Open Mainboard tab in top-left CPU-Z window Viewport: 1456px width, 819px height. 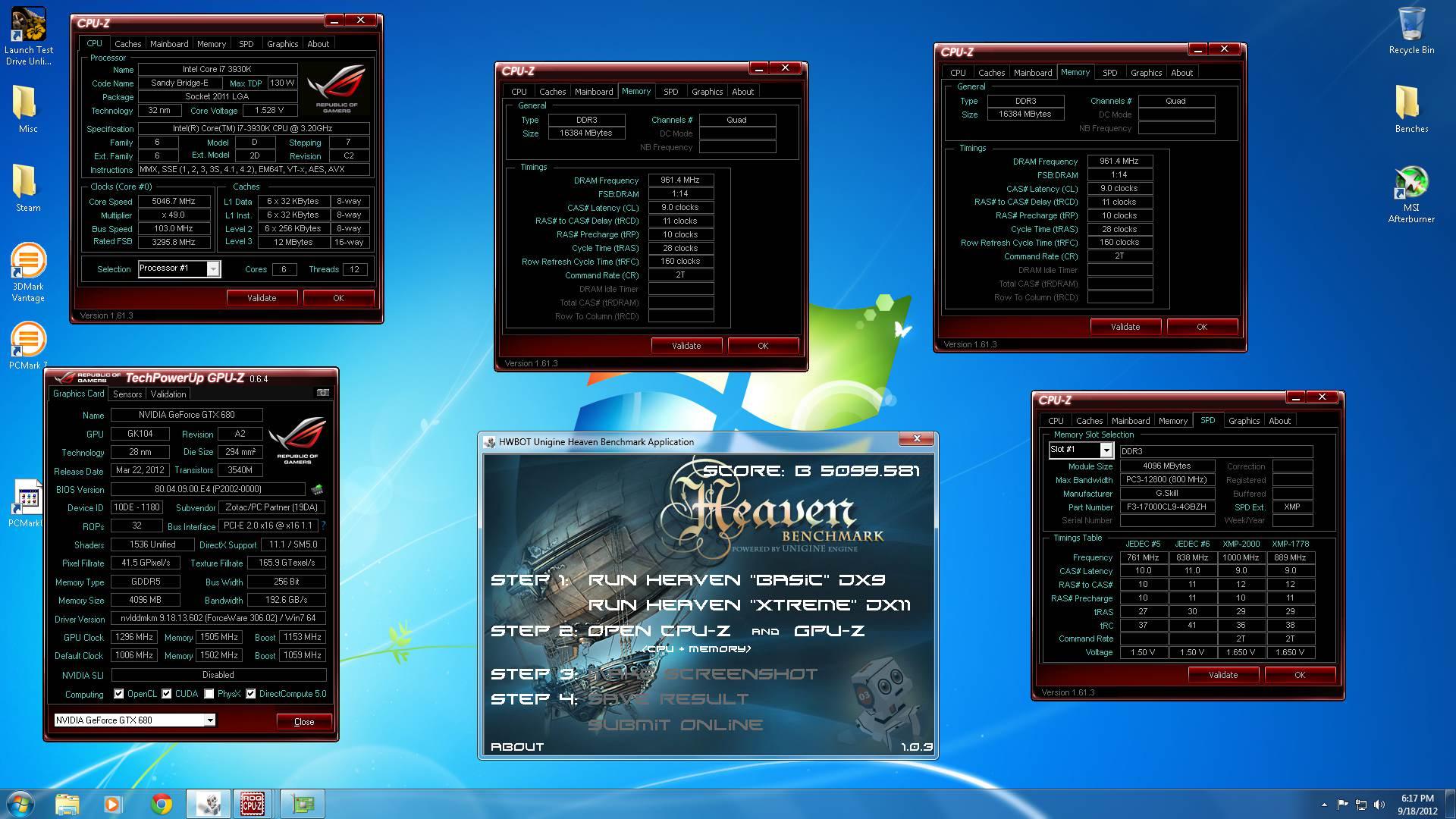pyautogui.click(x=169, y=44)
